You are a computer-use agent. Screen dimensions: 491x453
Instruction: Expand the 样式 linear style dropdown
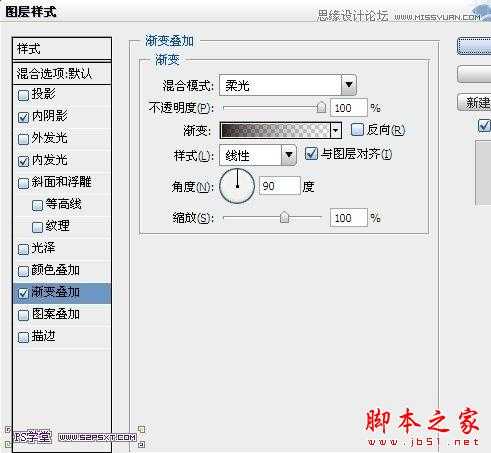coord(289,155)
